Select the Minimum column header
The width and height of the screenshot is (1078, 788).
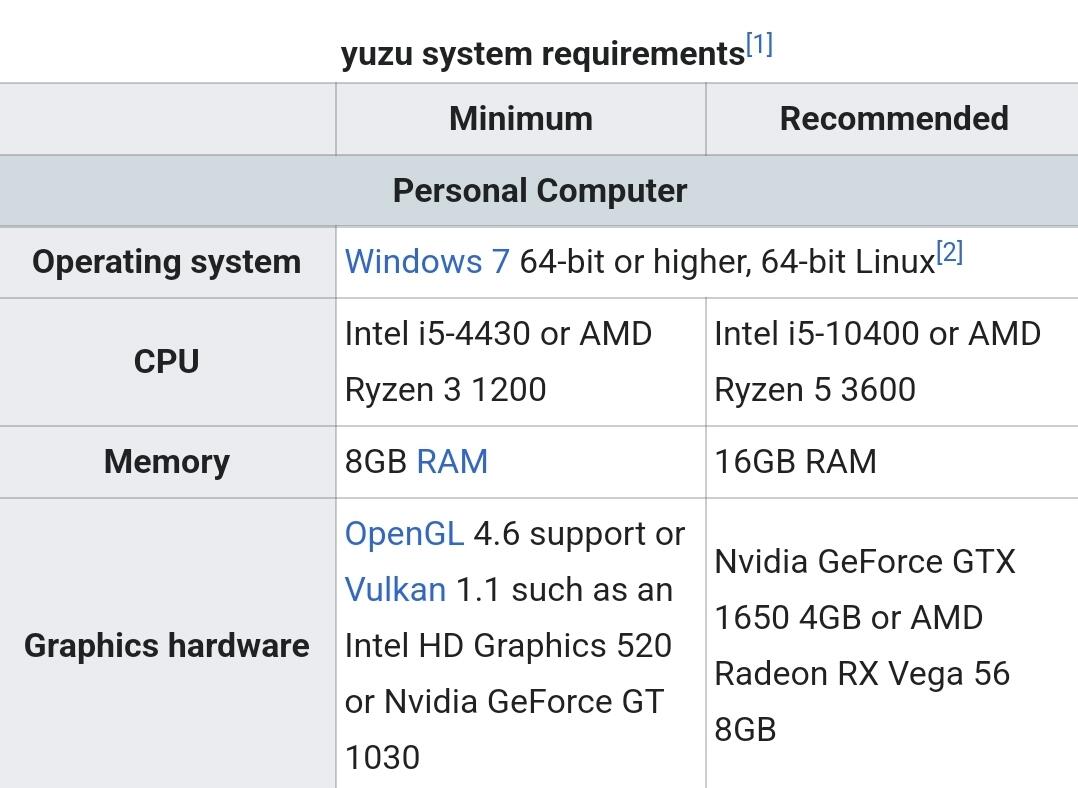(520, 119)
